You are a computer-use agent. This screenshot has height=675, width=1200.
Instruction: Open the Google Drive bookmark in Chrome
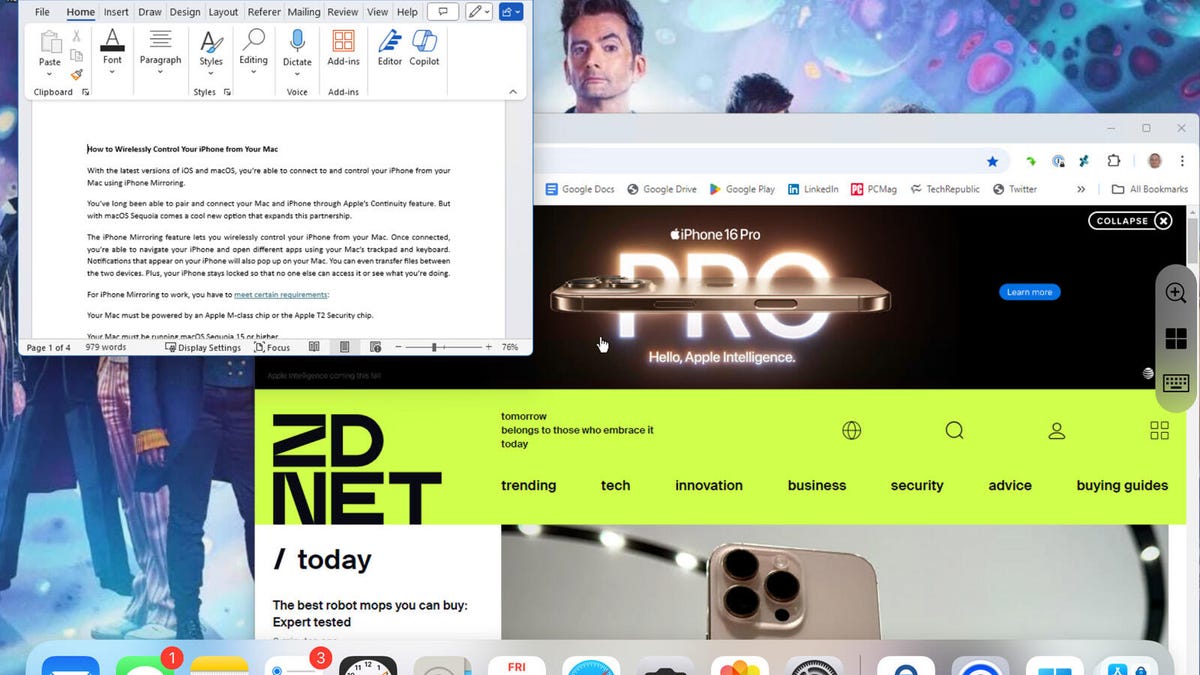661,189
